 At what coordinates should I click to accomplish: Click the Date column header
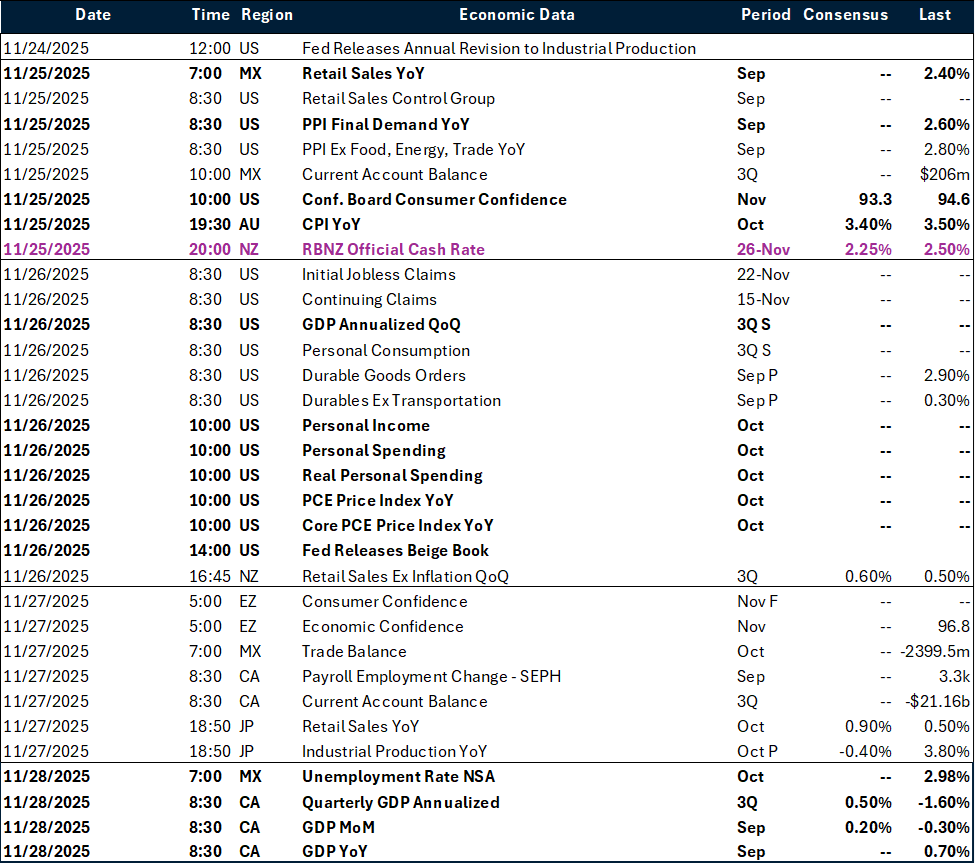93,15
